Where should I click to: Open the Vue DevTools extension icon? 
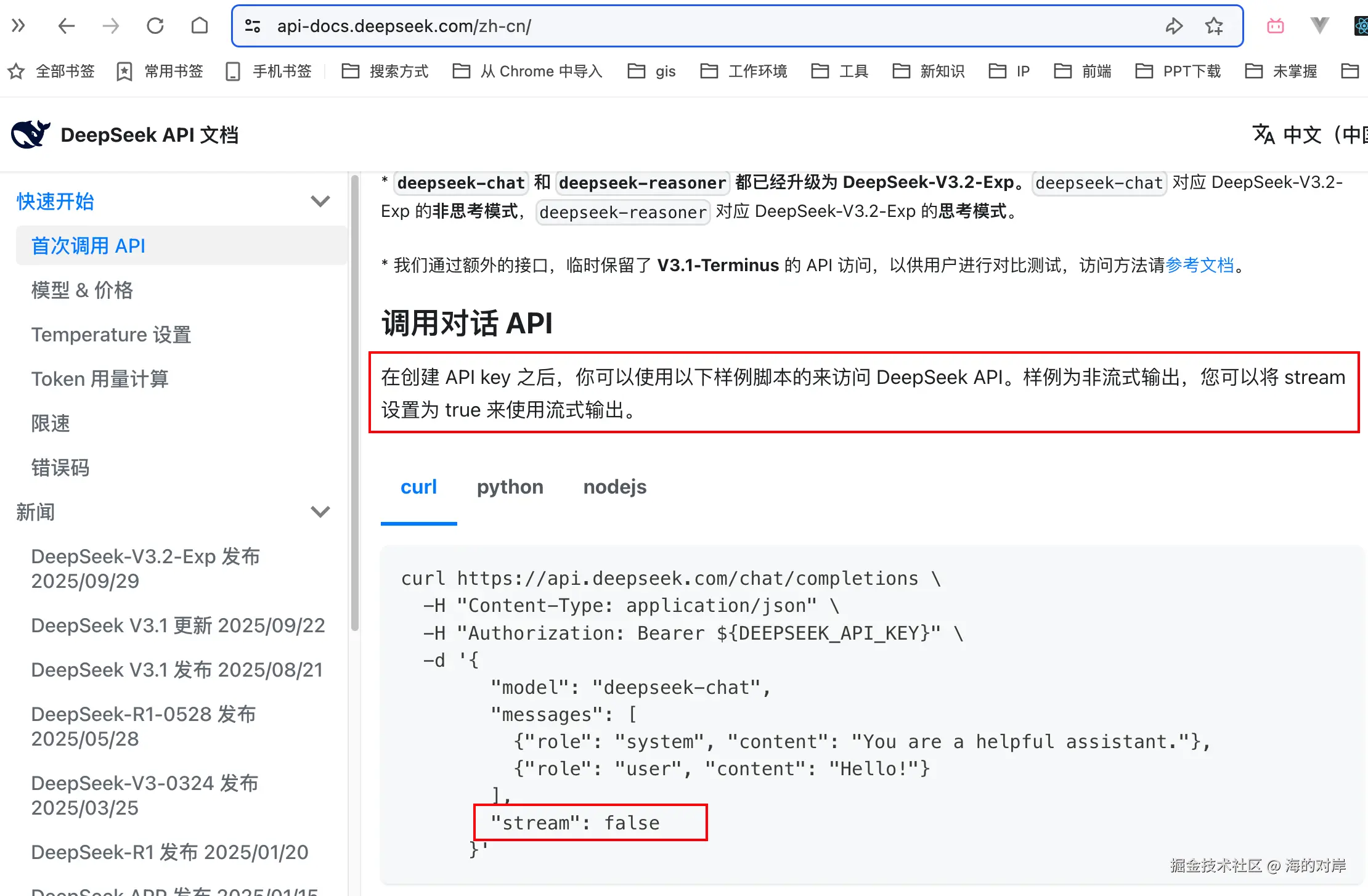click(1319, 26)
